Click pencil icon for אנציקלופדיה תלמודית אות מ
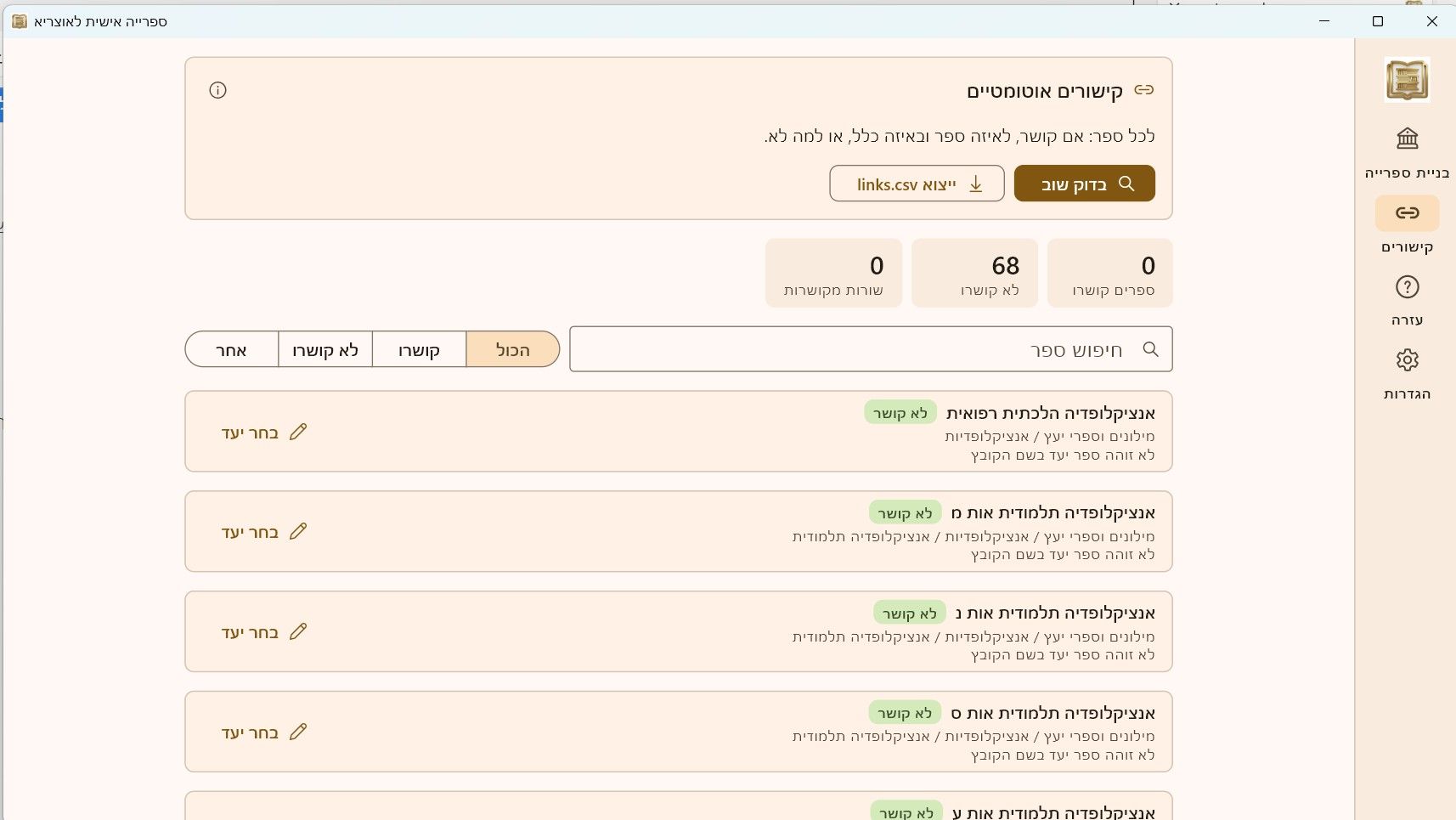The width and height of the screenshot is (1456, 820). [x=298, y=532]
